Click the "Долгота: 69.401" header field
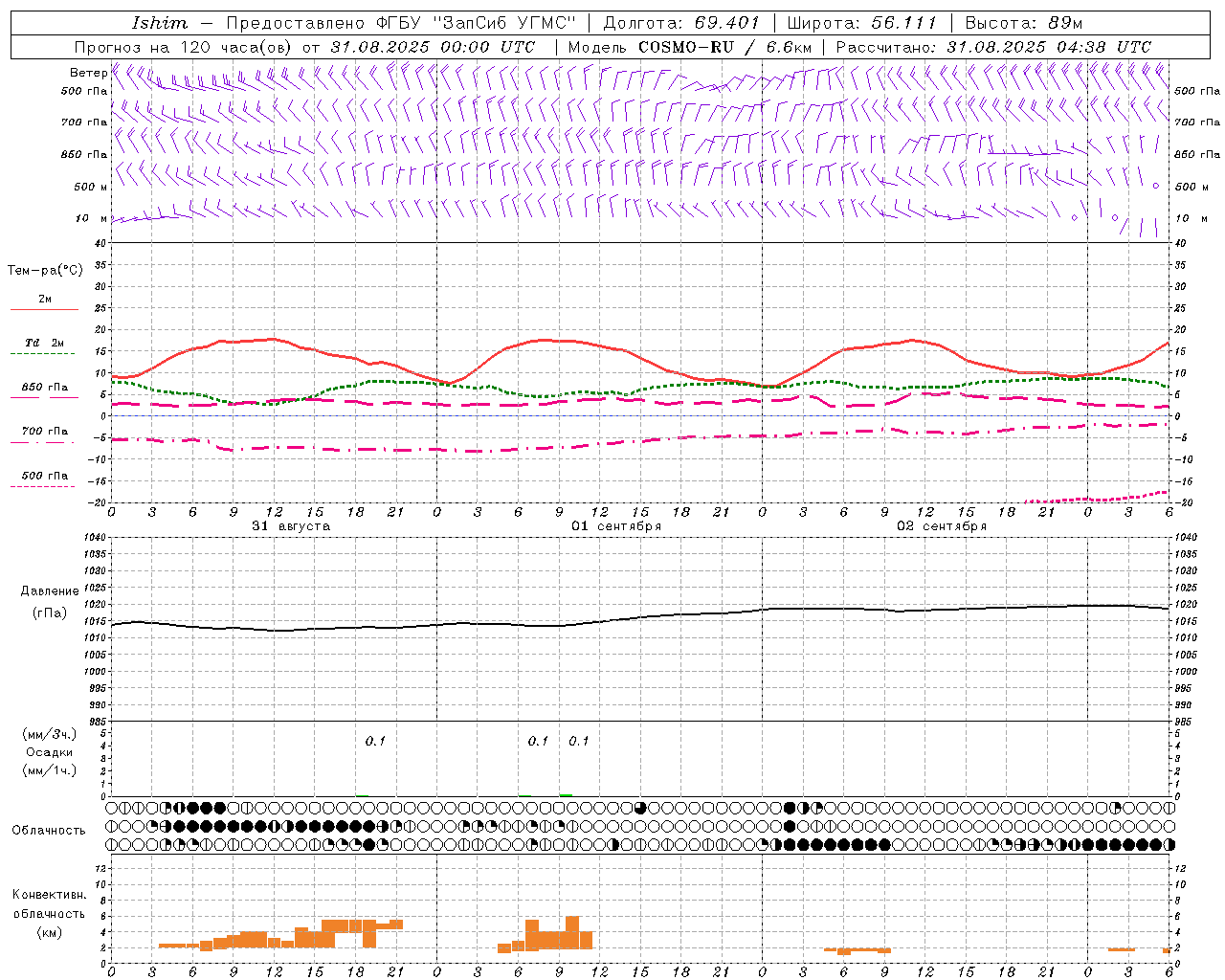 coord(681,23)
